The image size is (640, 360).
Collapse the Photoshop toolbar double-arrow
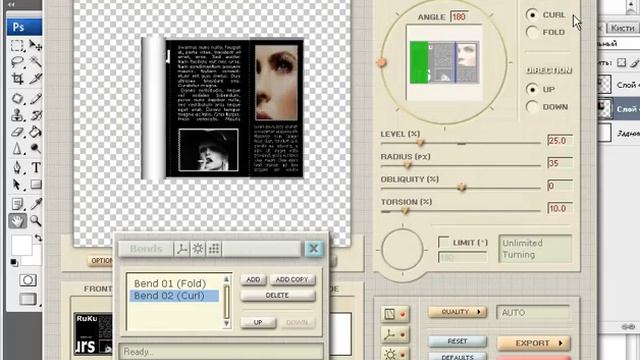coord(11,4)
